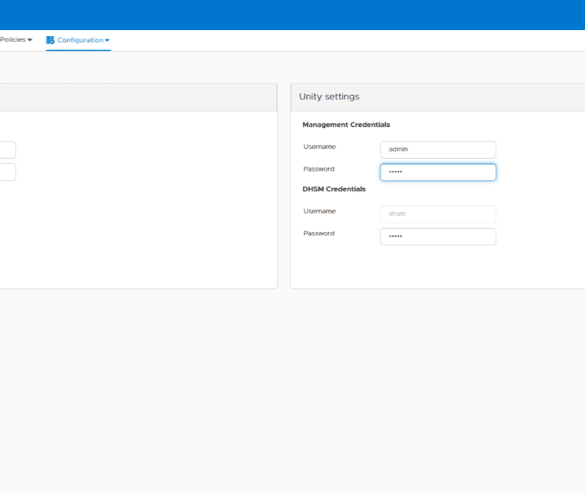The width and height of the screenshot is (585, 495).
Task: Select the DHSM Credentials section label
Action: [x=334, y=189]
